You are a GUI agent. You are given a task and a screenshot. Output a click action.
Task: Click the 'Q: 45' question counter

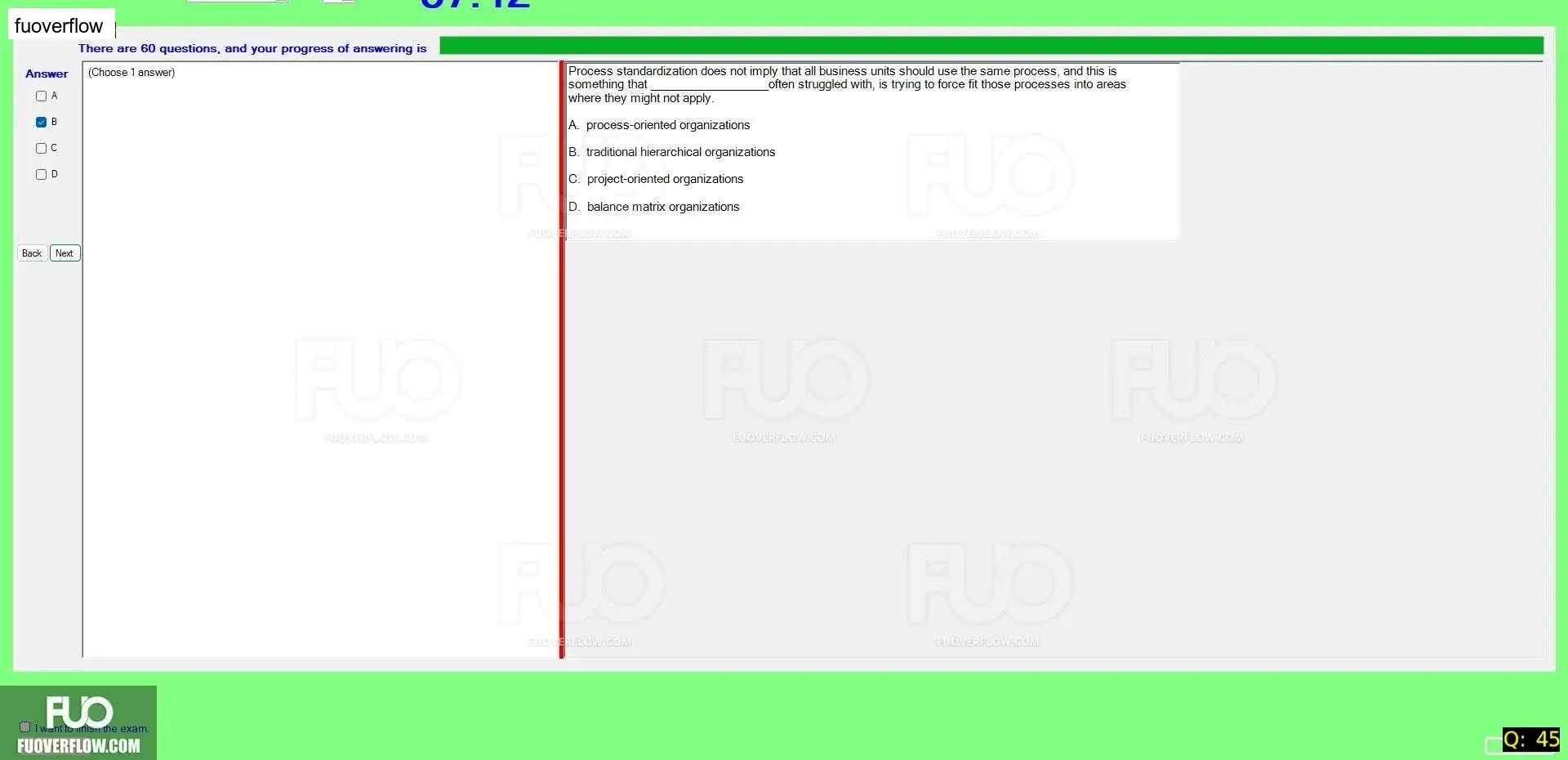tap(1531, 740)
